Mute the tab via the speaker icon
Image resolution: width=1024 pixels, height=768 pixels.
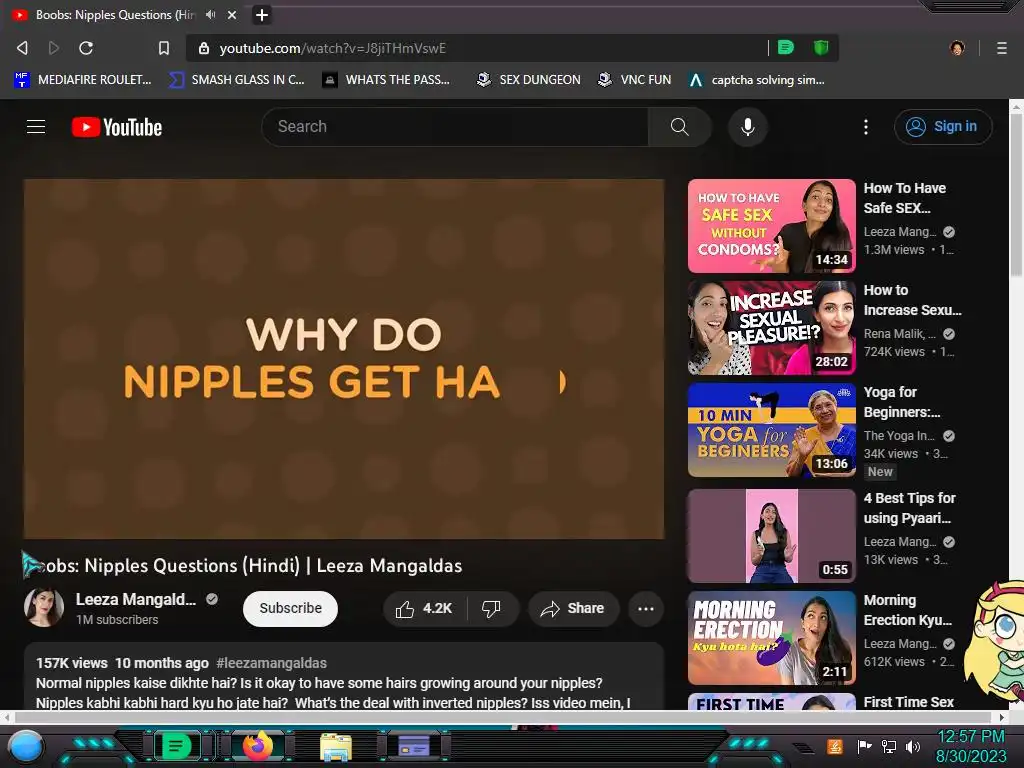(210, 14)
